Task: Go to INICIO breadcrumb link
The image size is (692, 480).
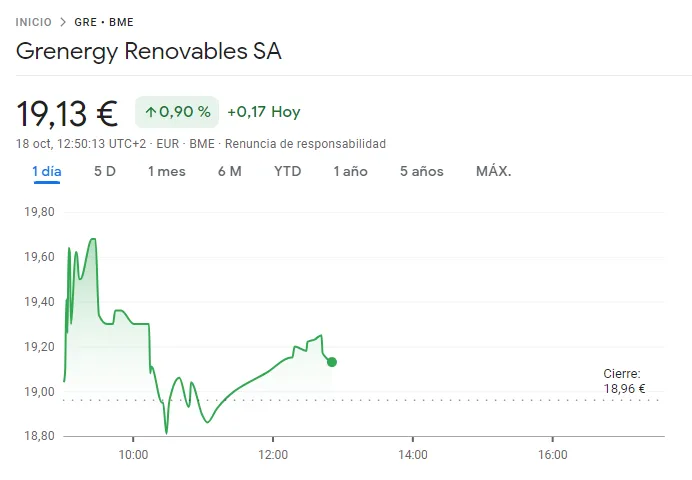Action: coord(34,22)
